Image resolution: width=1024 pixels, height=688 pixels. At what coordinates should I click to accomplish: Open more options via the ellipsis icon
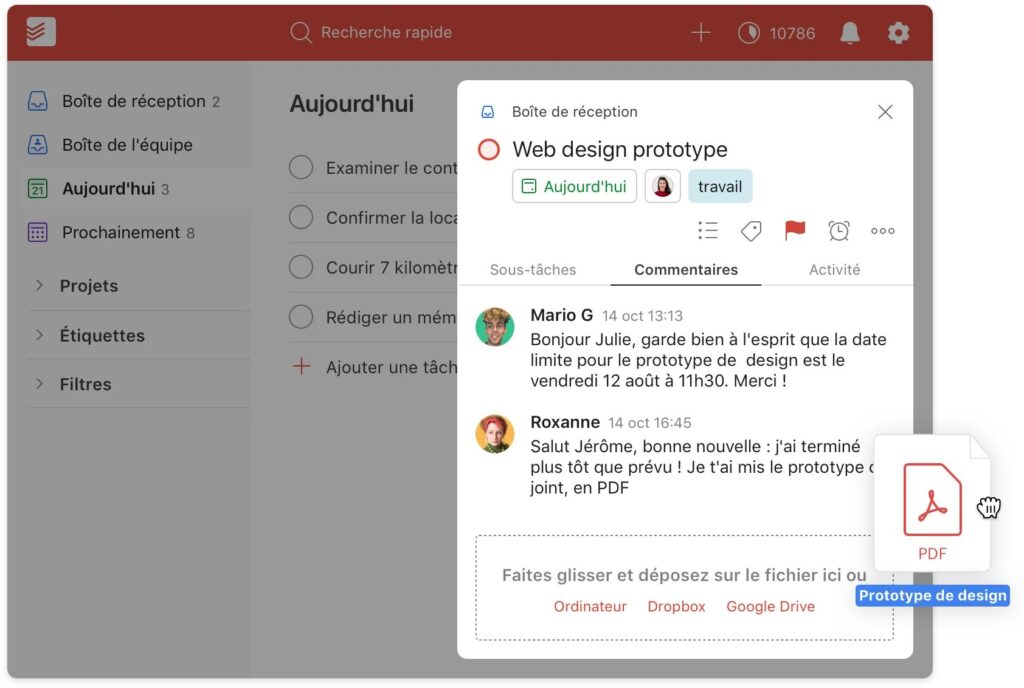[x=882, y=231]
